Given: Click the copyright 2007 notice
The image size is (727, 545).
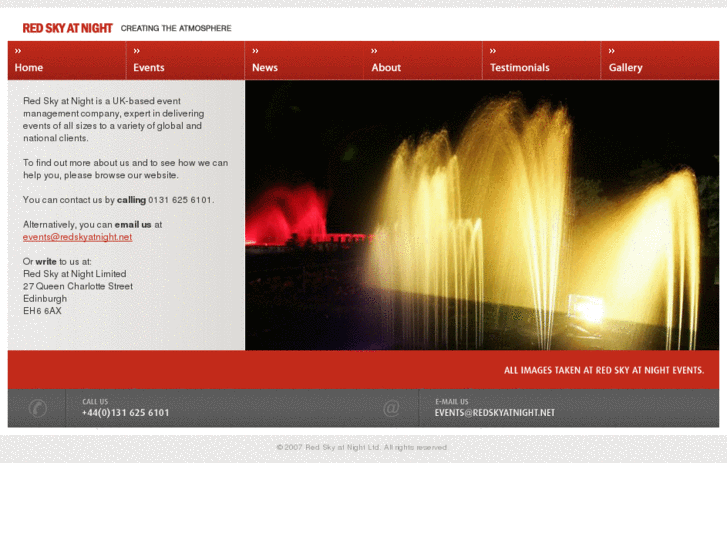Looking at the screenshot, I should click(x=362, y=448).
